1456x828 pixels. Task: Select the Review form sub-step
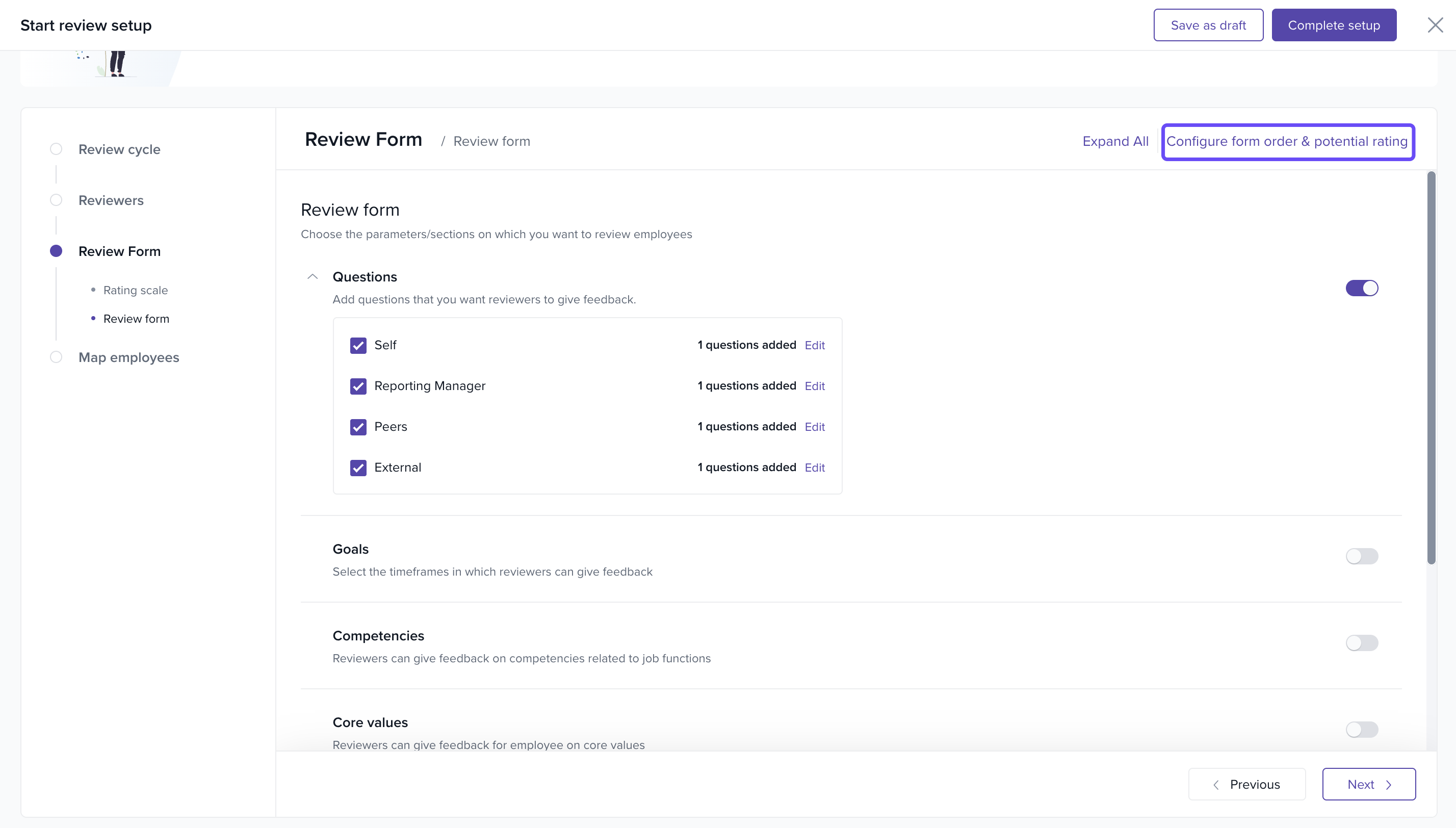pos(136,319)
